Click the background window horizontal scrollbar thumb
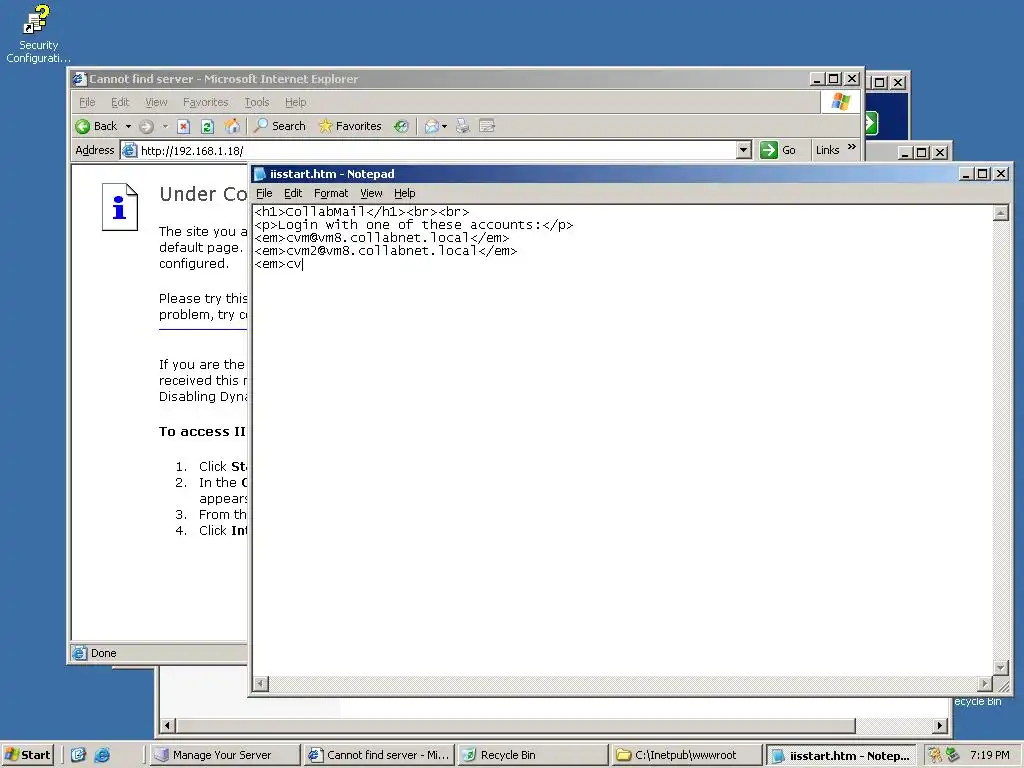The height and width of the screenshot is (768, 1024). pos(516,726)
